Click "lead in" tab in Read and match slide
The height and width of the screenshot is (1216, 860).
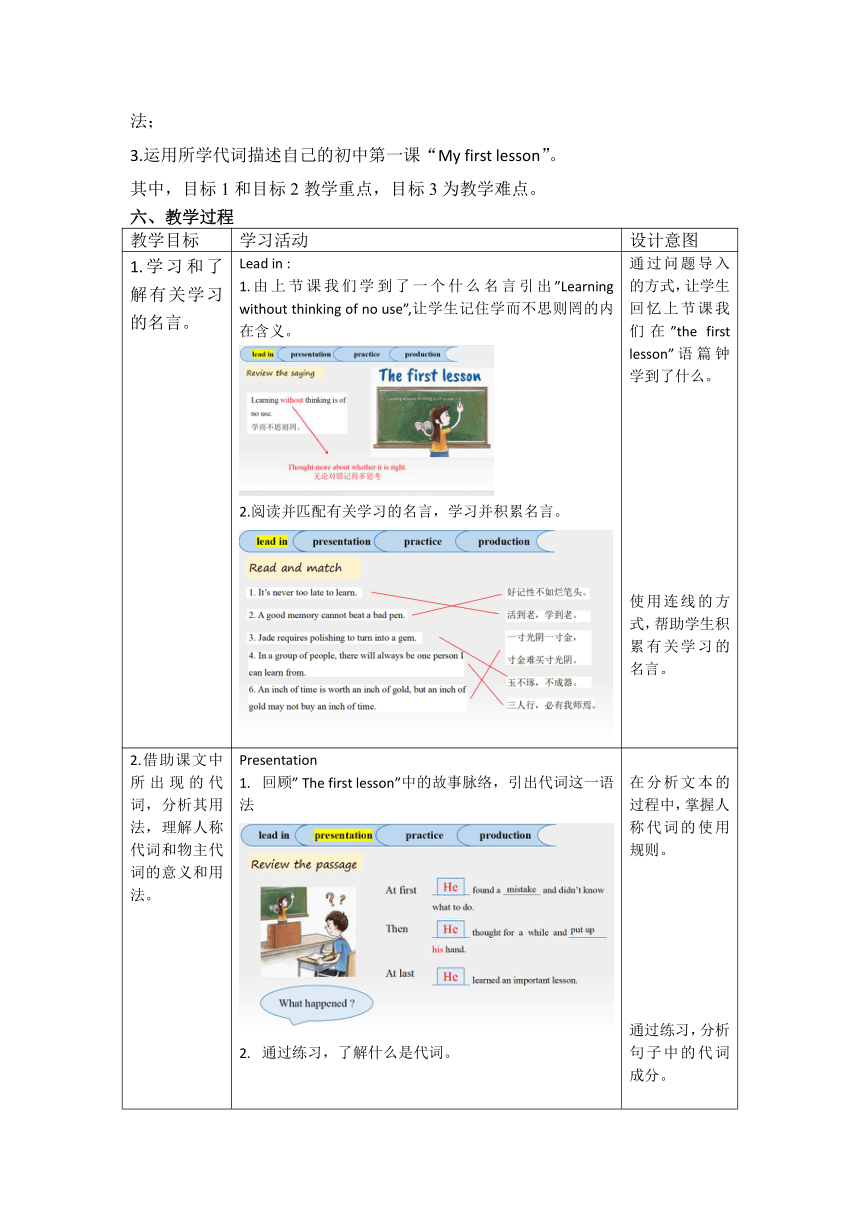[x=272, y=542]
